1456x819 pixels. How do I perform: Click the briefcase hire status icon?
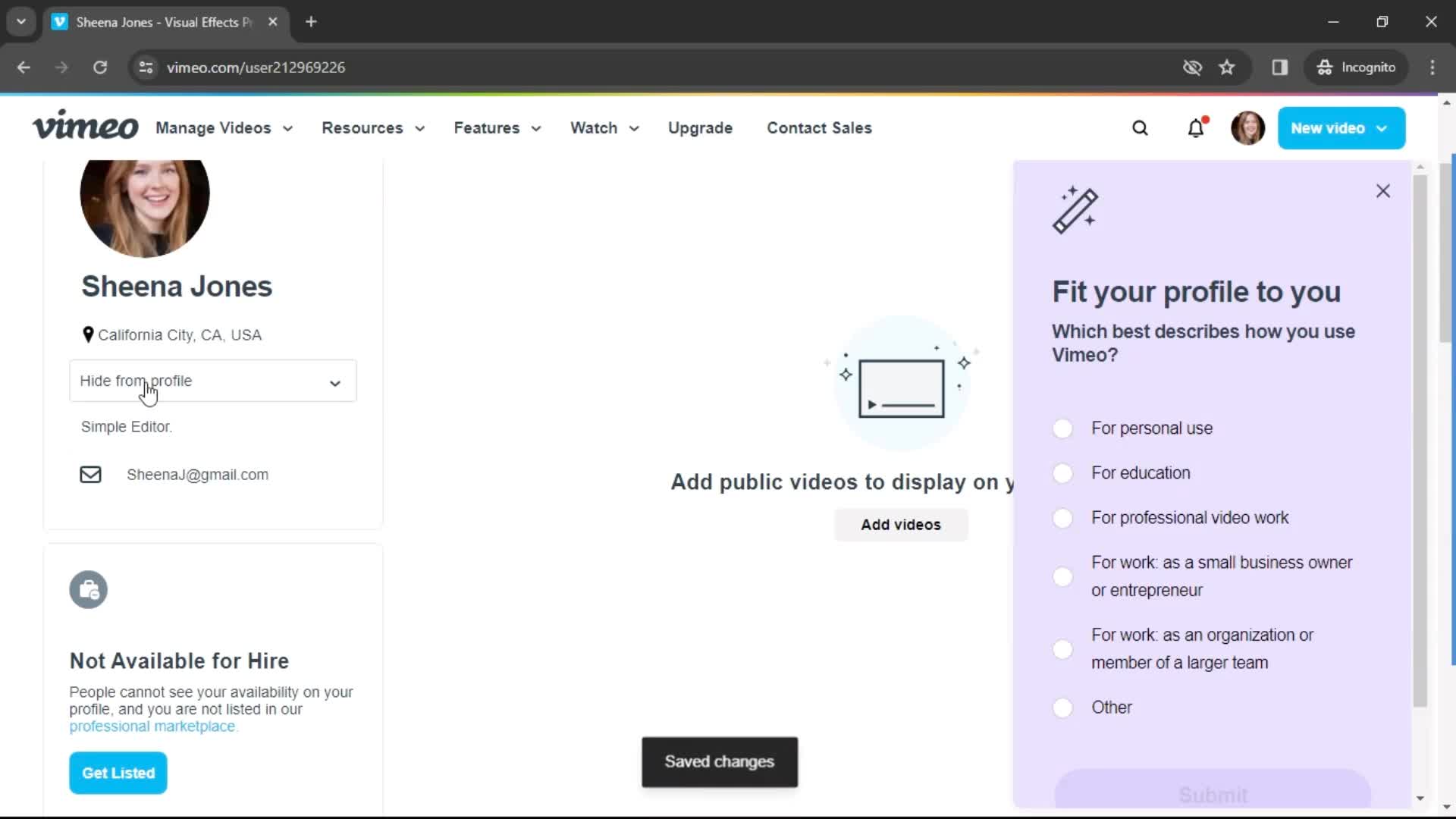88,589
